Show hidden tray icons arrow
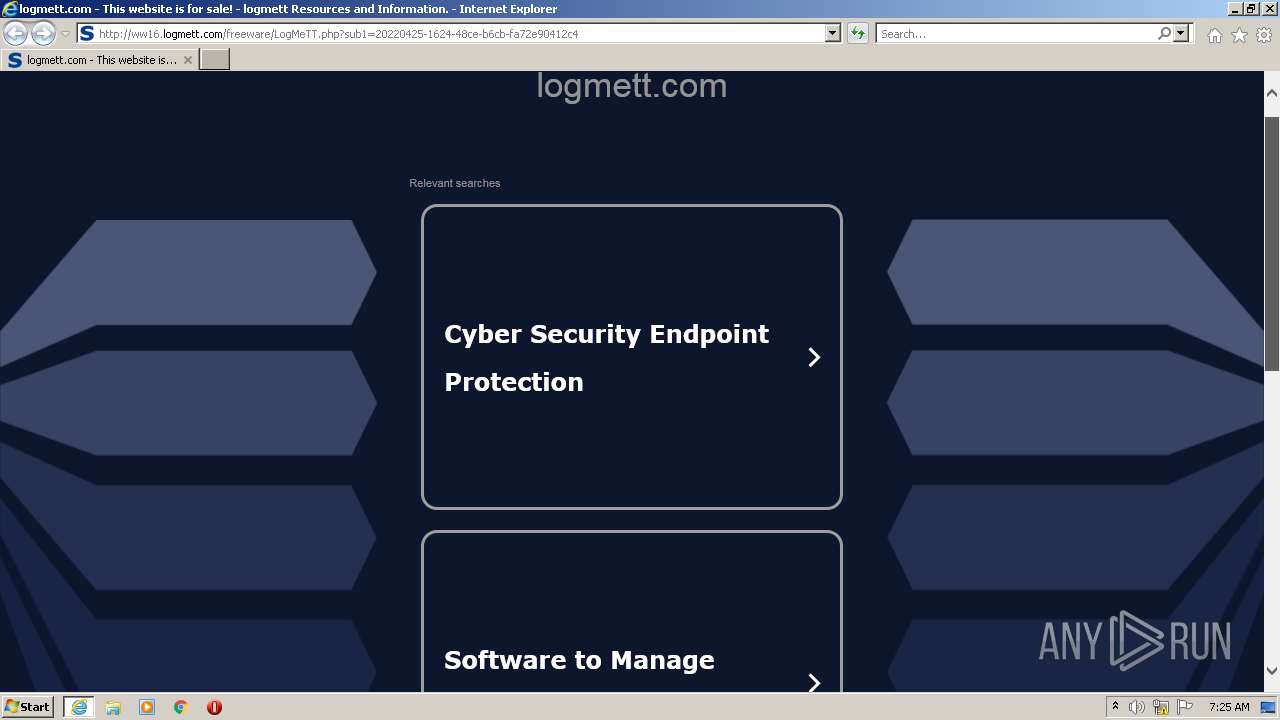Screen dimensions: 1280x720 [1115, 707]
